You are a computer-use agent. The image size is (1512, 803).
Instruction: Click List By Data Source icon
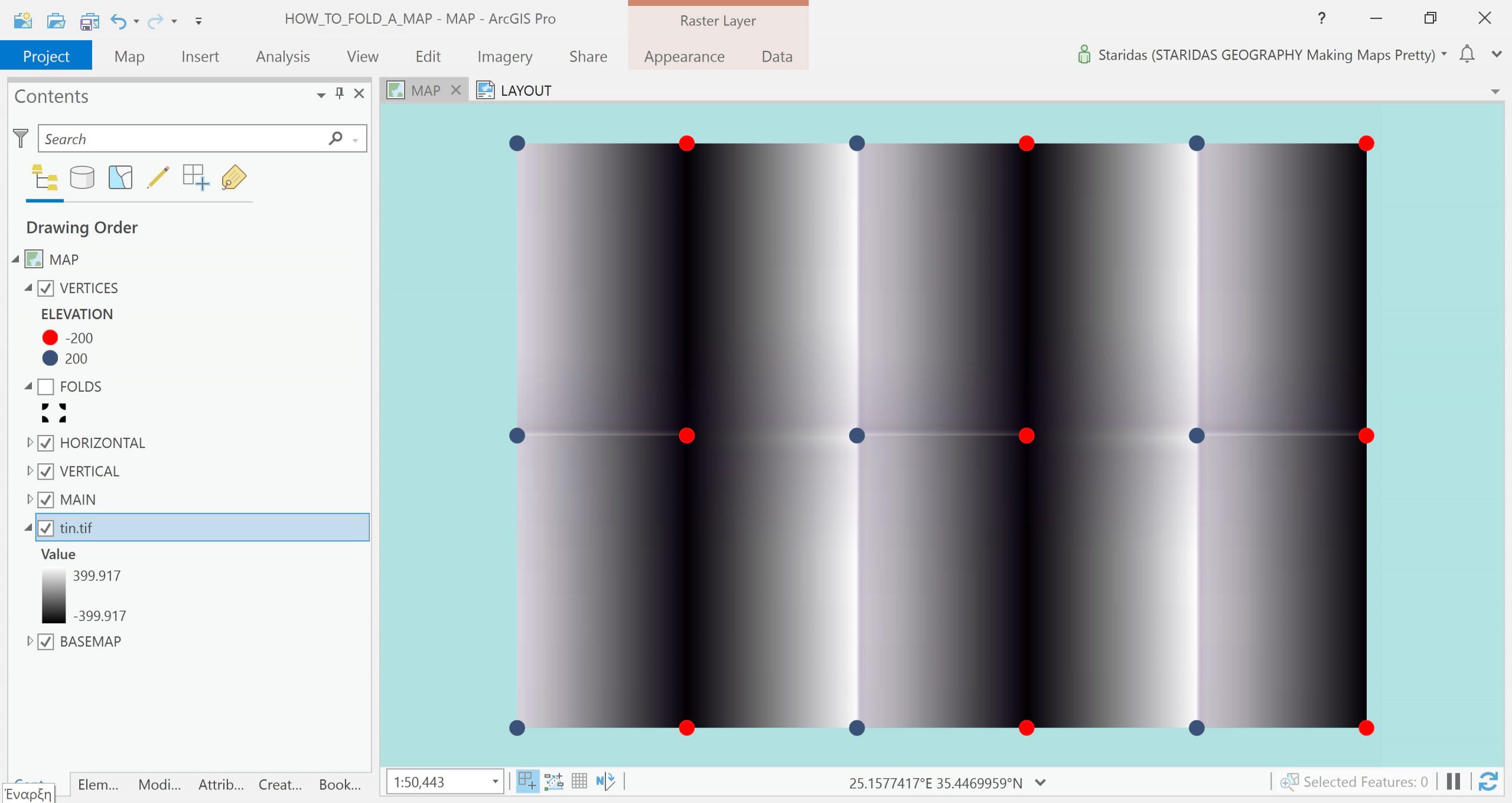(82, 177)
